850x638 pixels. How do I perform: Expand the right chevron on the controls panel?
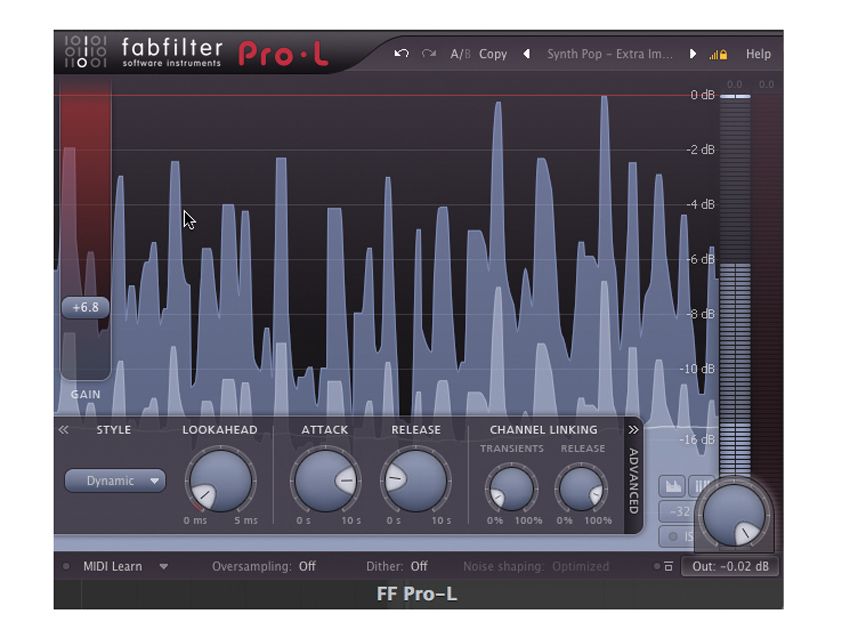632,428
